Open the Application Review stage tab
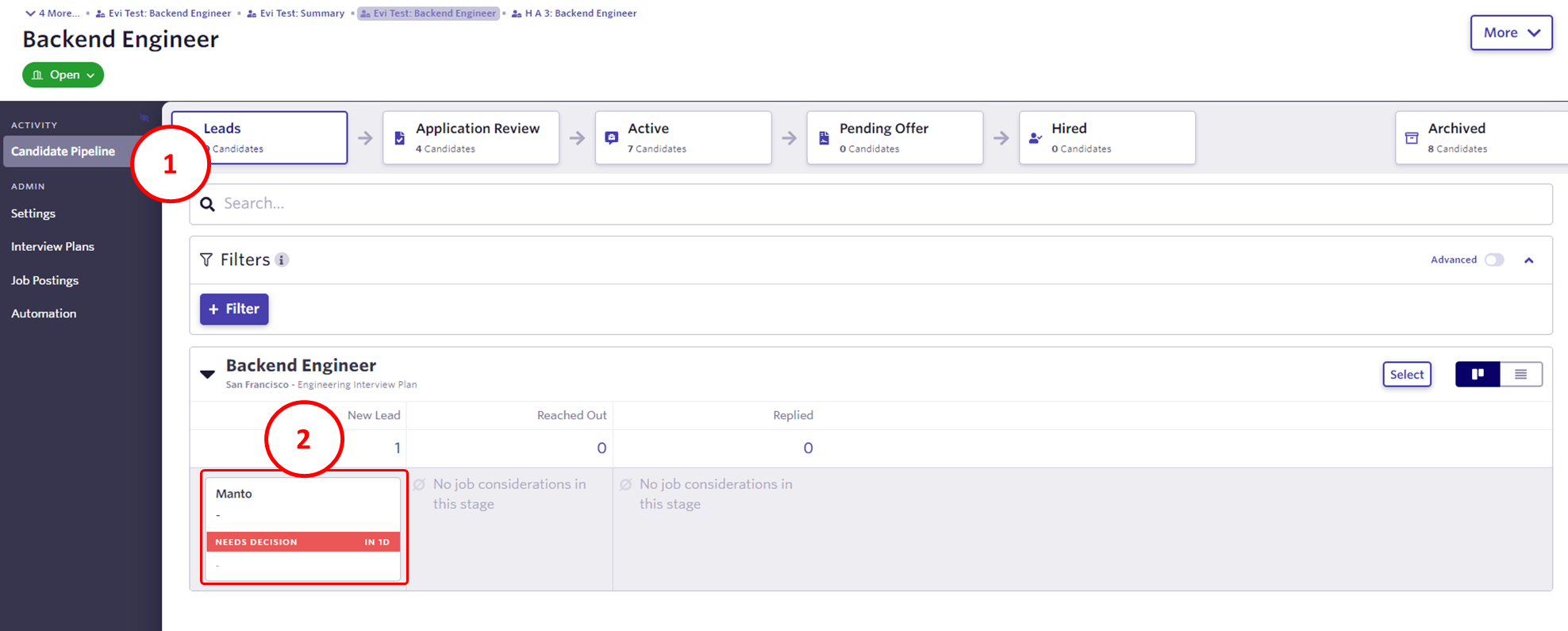Screen dimensions: 1568x631 (471, 138)
